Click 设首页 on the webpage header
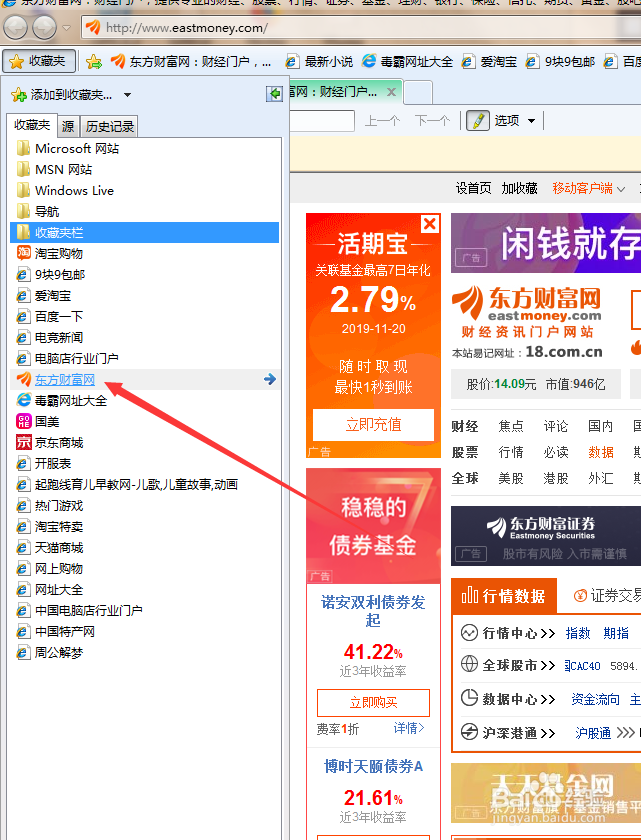 pyautogui.click(x=473, y=188)
